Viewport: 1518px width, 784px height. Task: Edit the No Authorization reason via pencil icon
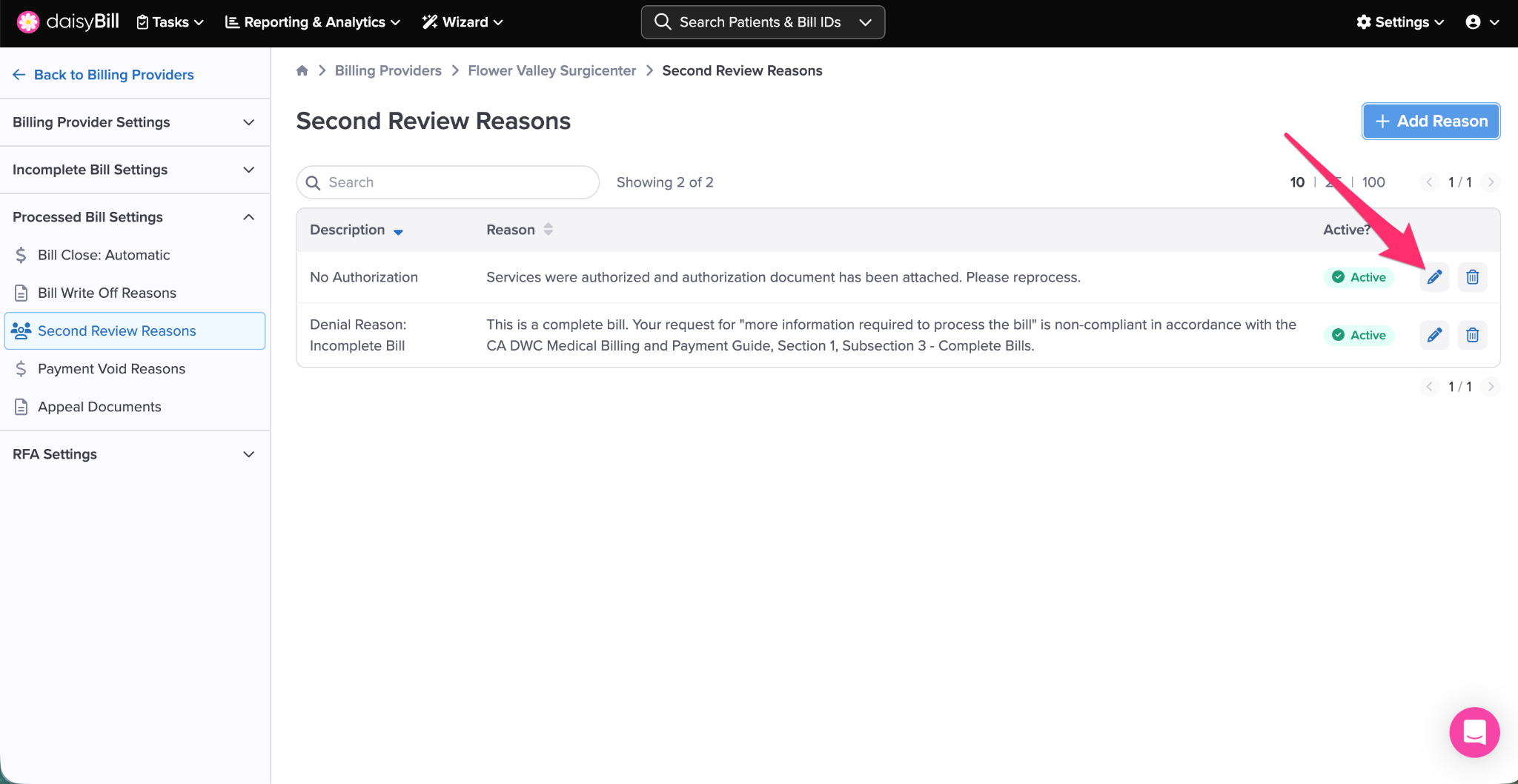tap(1434, 277)
